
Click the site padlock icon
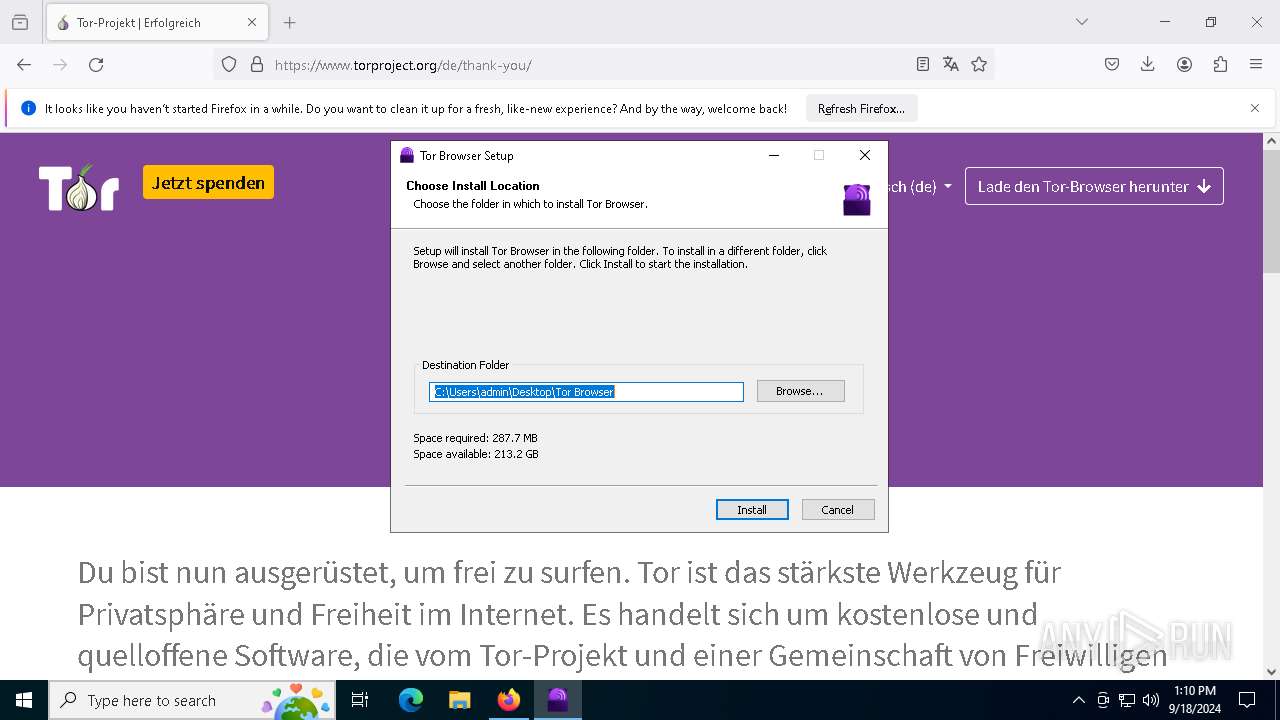[257, 65]
